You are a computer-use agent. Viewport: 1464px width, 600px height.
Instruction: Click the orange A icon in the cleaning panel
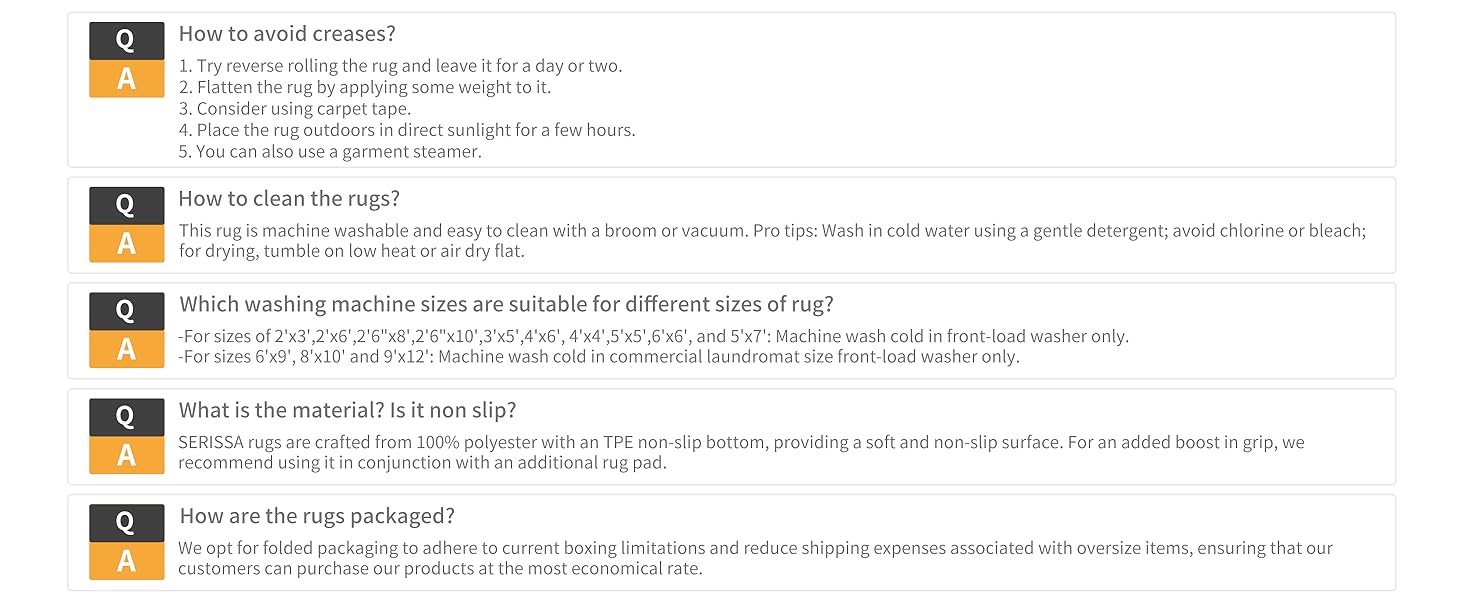(126, 244)
